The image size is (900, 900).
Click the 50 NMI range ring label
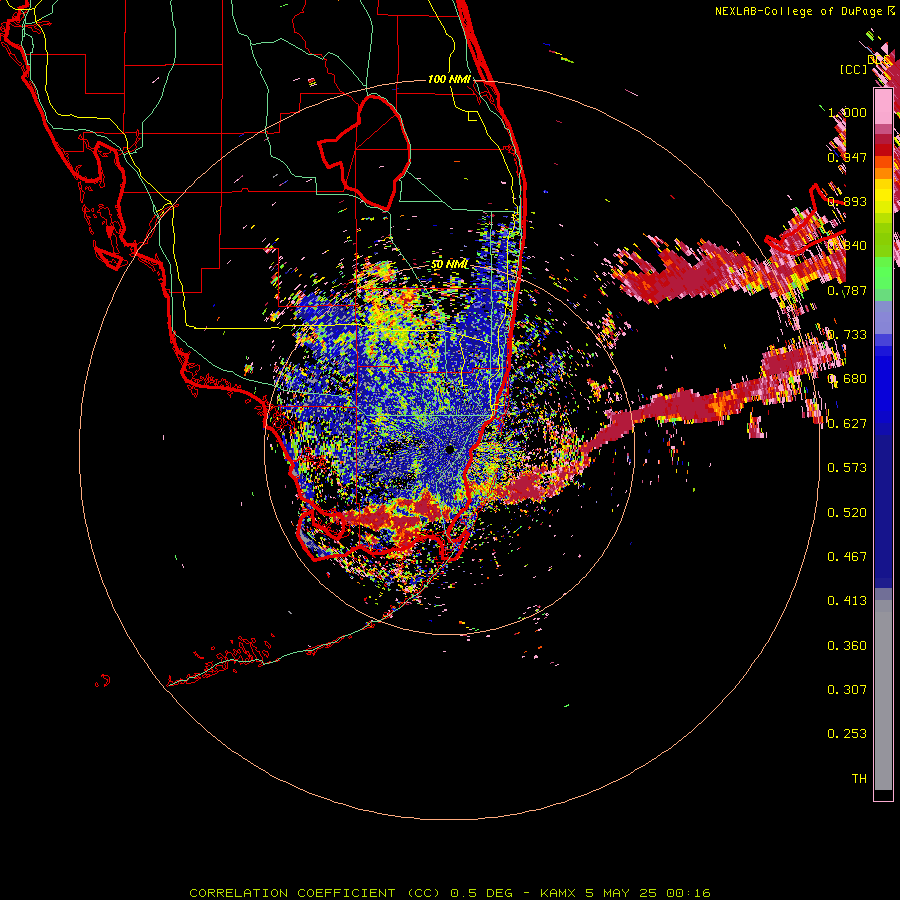450,265
